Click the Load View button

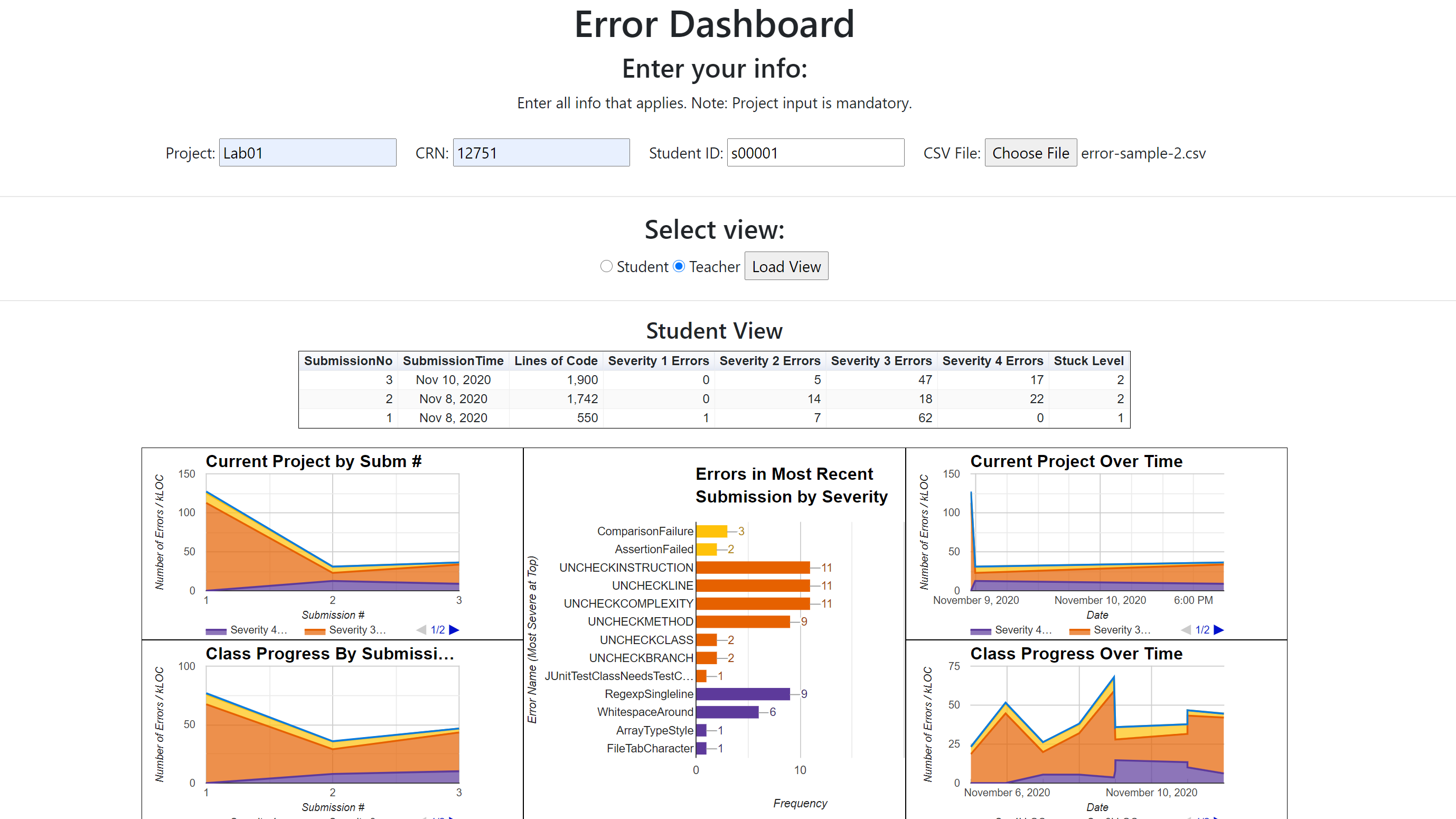coord(786,266)
